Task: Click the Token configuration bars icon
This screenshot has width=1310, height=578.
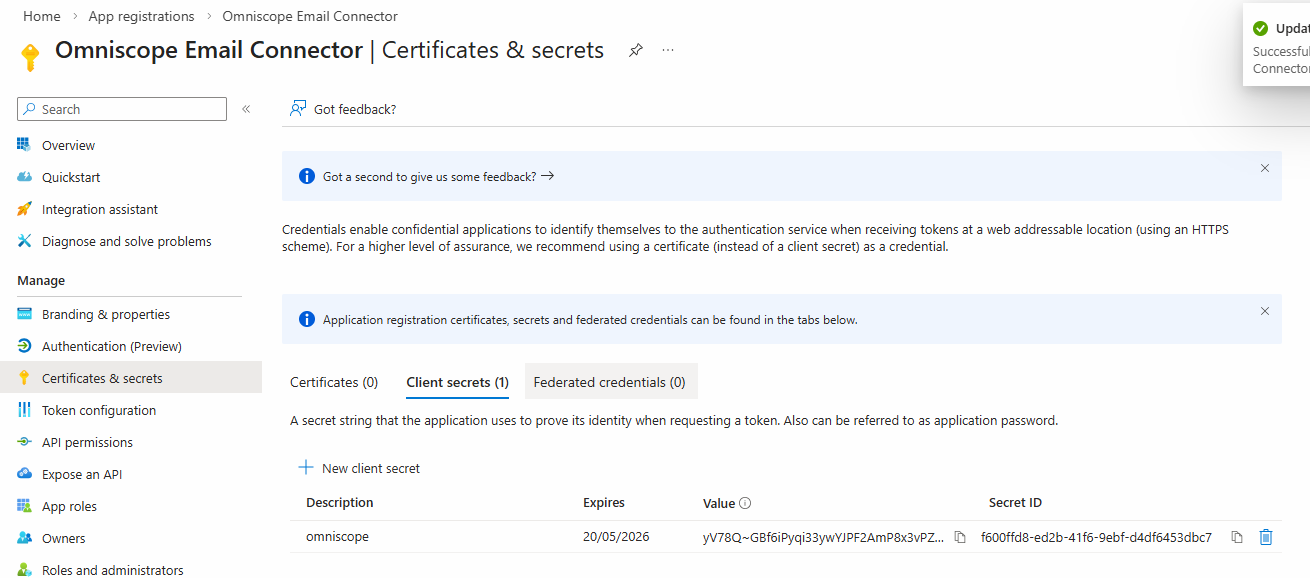Action: click(25, 410)
